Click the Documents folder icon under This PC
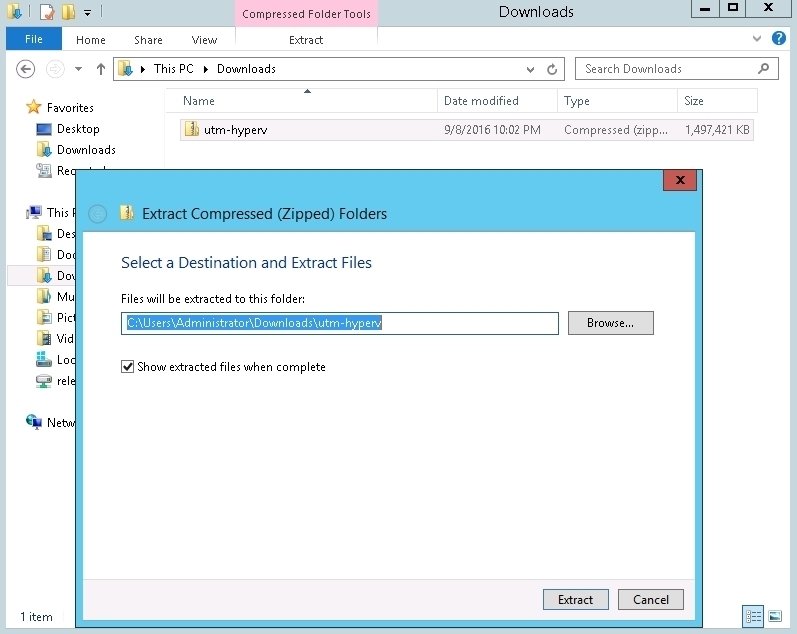 point(44,254)
